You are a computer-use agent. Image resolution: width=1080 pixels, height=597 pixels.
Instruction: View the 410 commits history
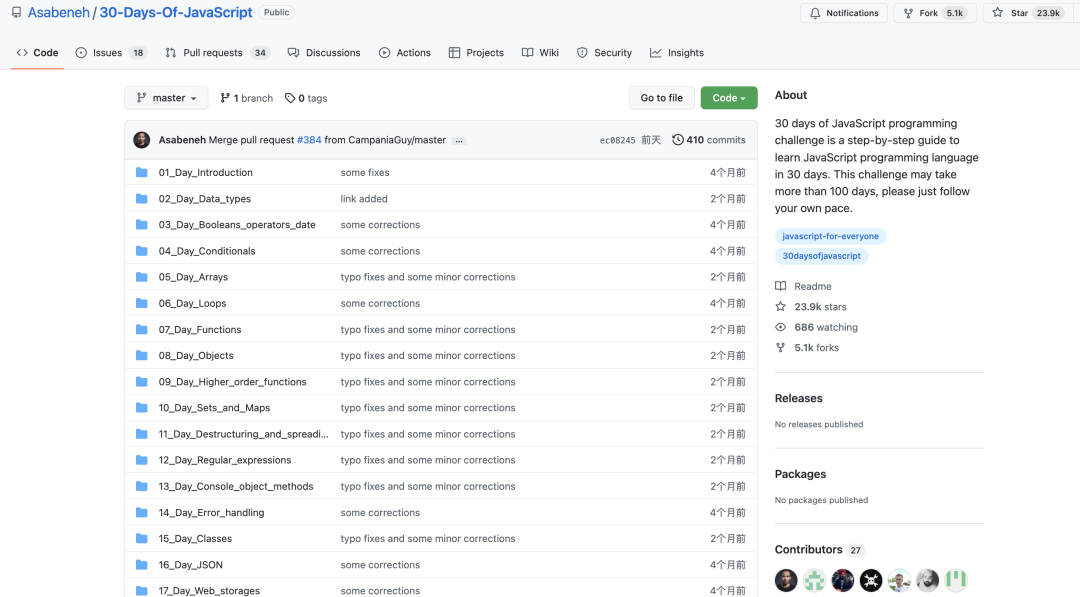[x=709, y=140]
